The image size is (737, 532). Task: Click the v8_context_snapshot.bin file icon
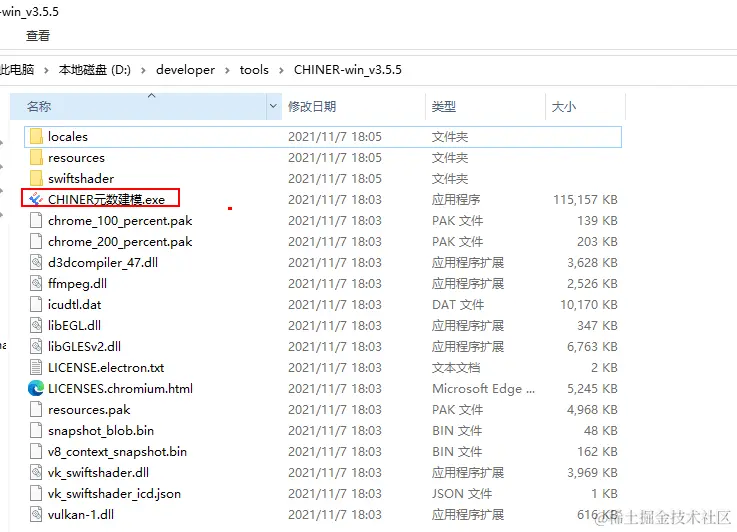(36, 451)
